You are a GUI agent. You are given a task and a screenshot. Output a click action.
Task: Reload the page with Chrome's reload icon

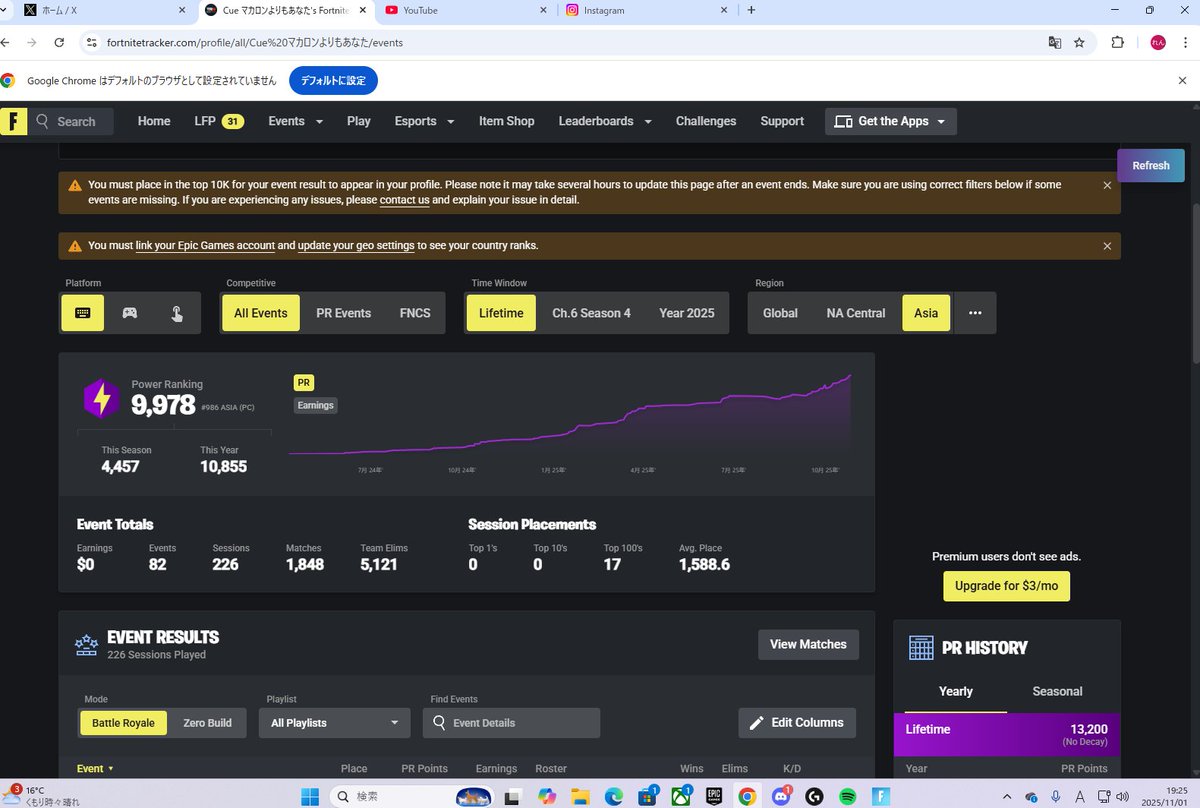pyautogui.click(x=60, y=43)
